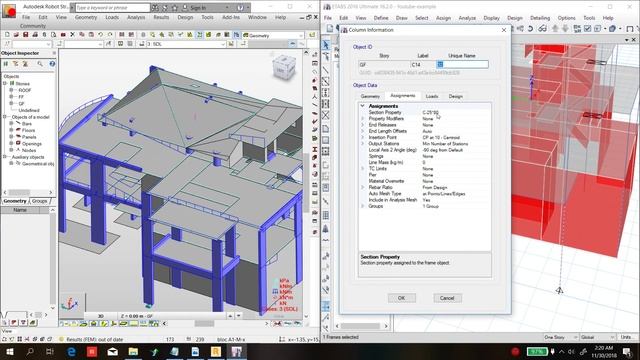Click Robot's keyword search field
This screenshot has width=640, height=360.
click(113, 7)
